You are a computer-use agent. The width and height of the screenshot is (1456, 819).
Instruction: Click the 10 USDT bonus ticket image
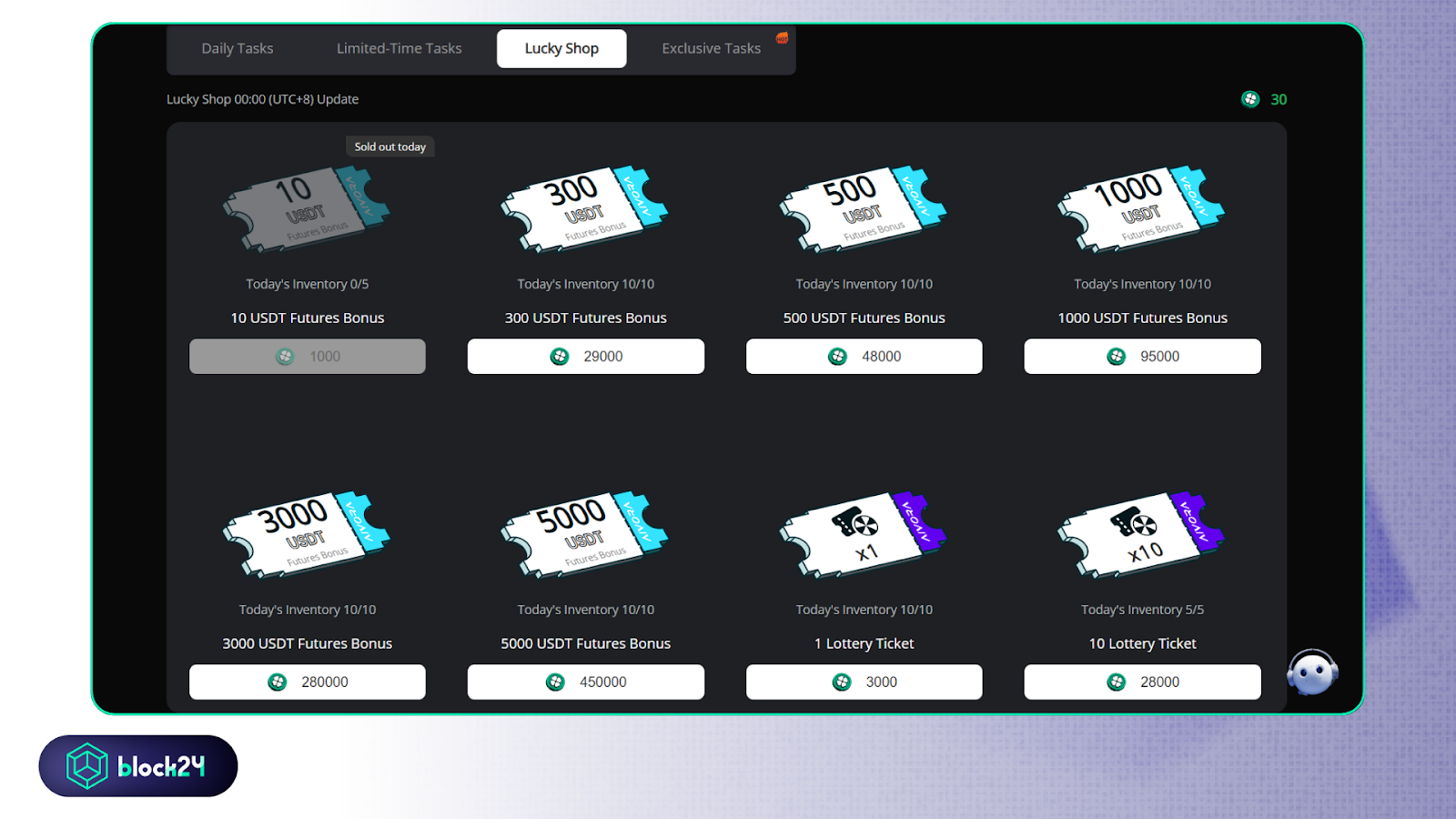point(307,209)
